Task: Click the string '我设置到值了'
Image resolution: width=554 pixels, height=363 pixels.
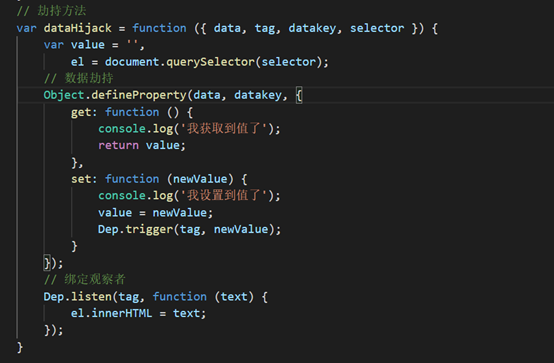Action: click(x=225, y=195)
